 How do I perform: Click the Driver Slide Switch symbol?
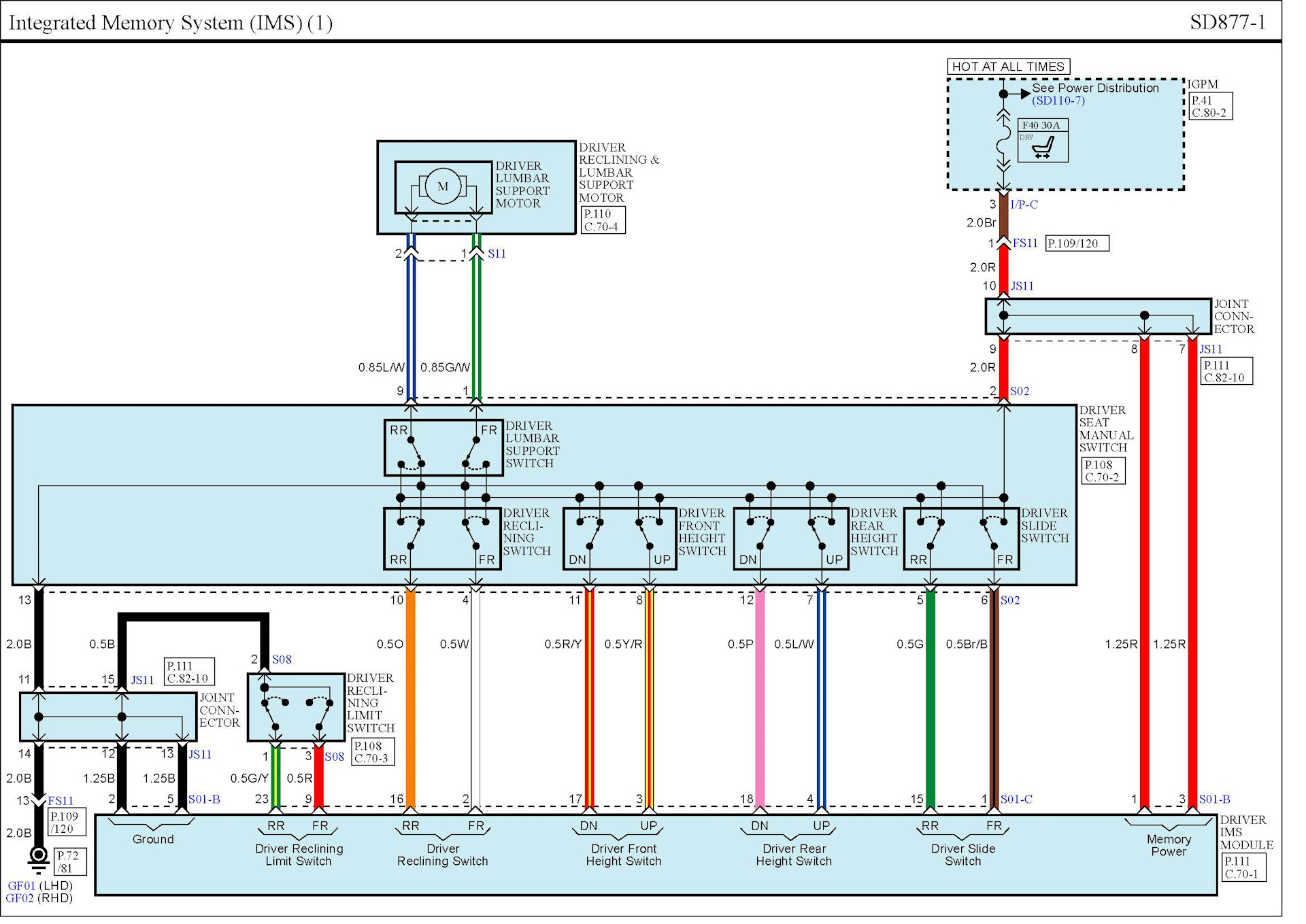click(962, 538)
